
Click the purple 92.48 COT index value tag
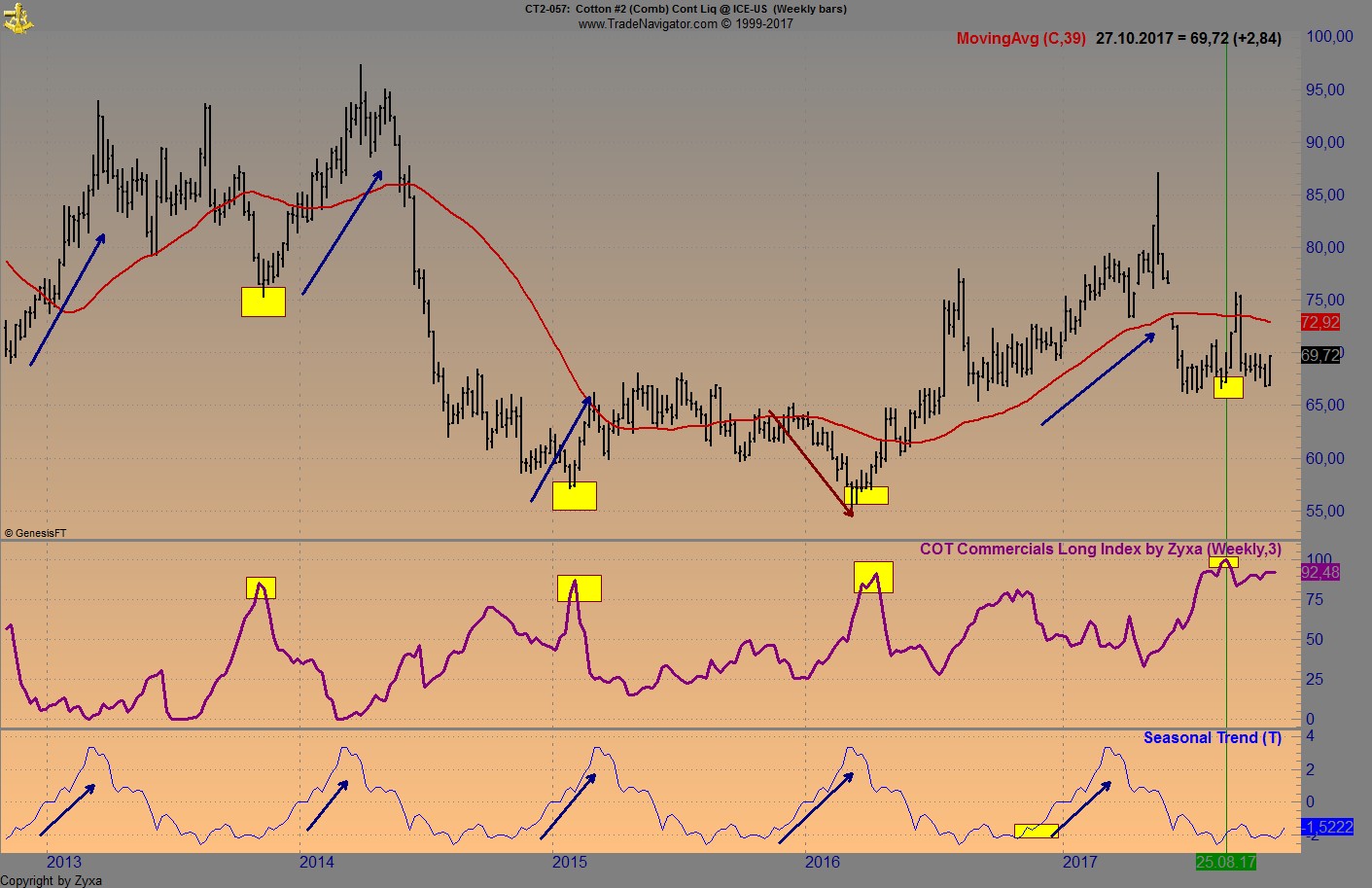pos(1321,574)
